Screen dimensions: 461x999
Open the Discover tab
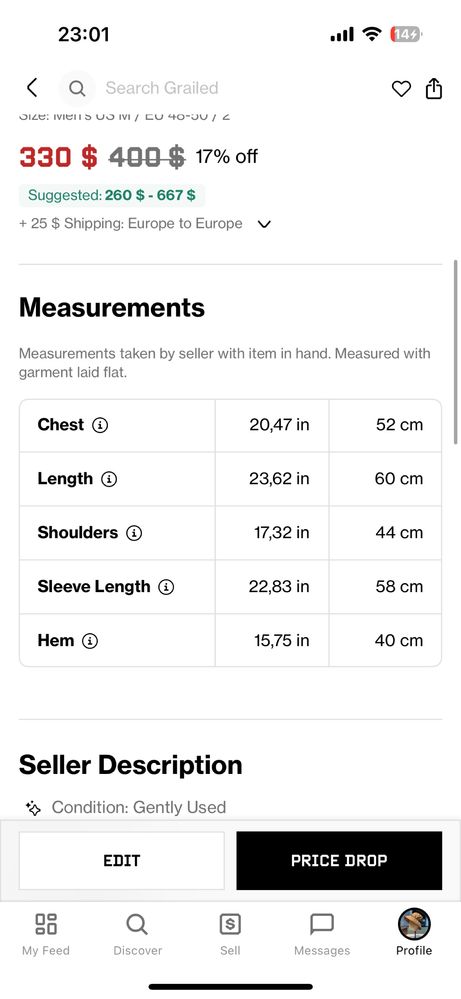(x=138, y=933)
